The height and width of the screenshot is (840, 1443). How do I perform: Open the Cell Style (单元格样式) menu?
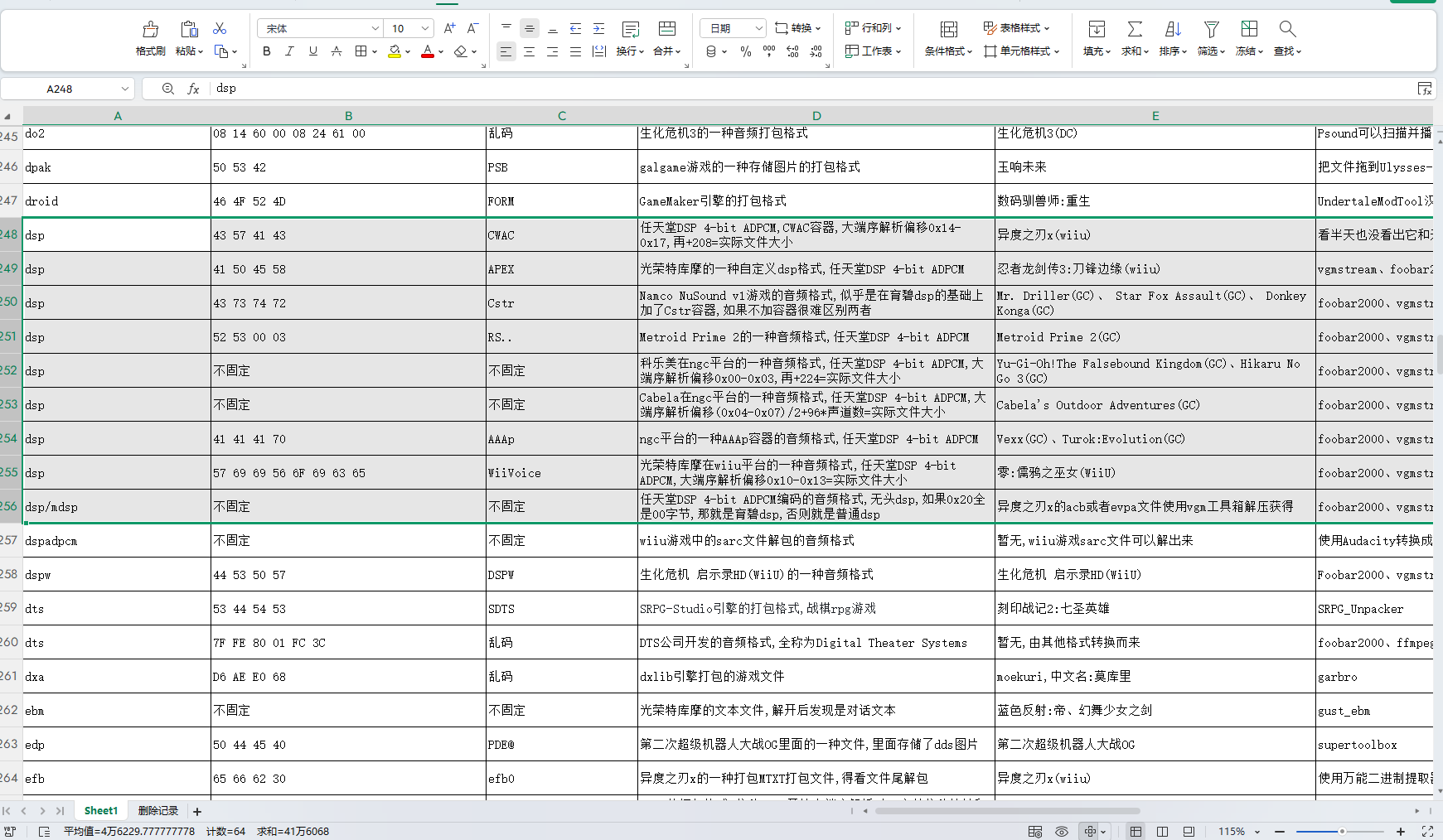click(1022, 51)
